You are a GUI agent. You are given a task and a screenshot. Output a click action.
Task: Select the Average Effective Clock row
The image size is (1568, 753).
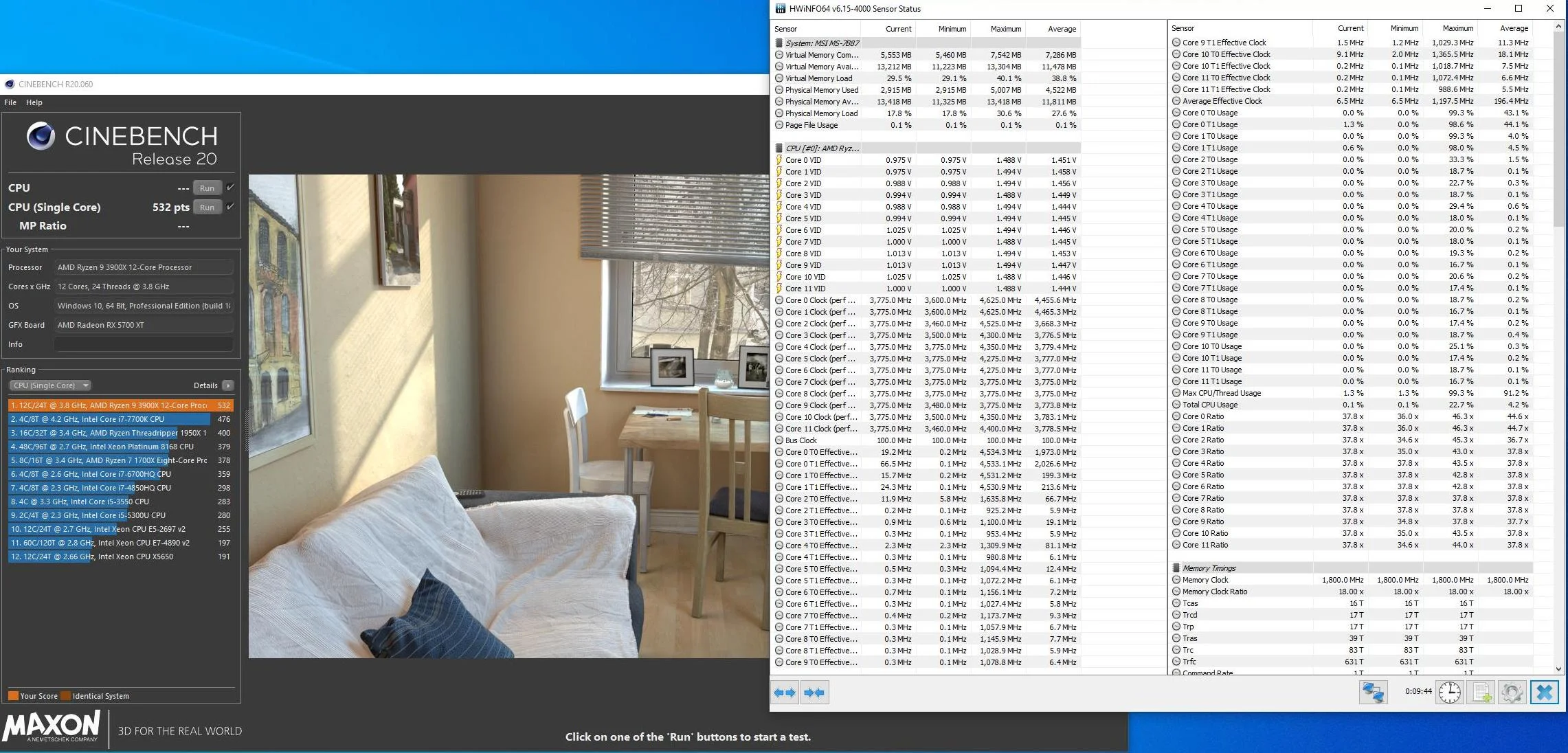(1352, 101)
